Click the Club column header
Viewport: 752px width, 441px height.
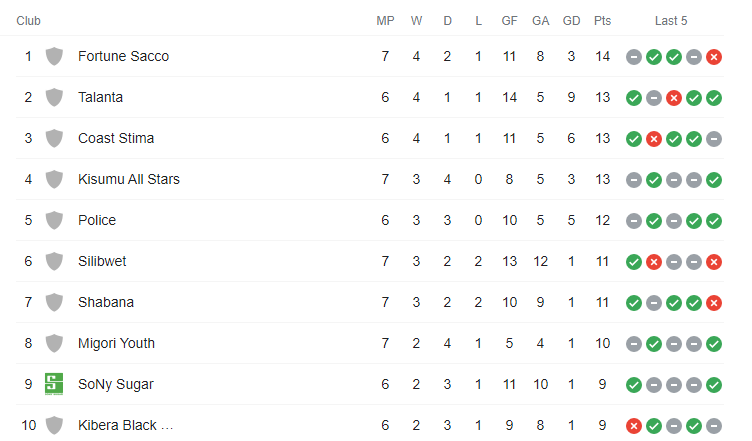pyautogui.click(x=28, y=21)
